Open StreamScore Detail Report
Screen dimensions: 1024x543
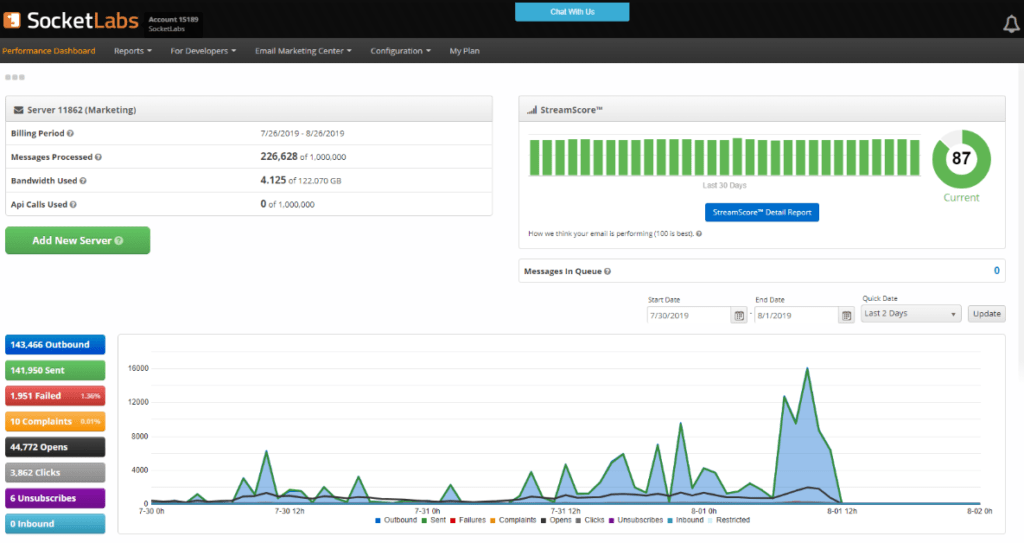tap(761, 212)
